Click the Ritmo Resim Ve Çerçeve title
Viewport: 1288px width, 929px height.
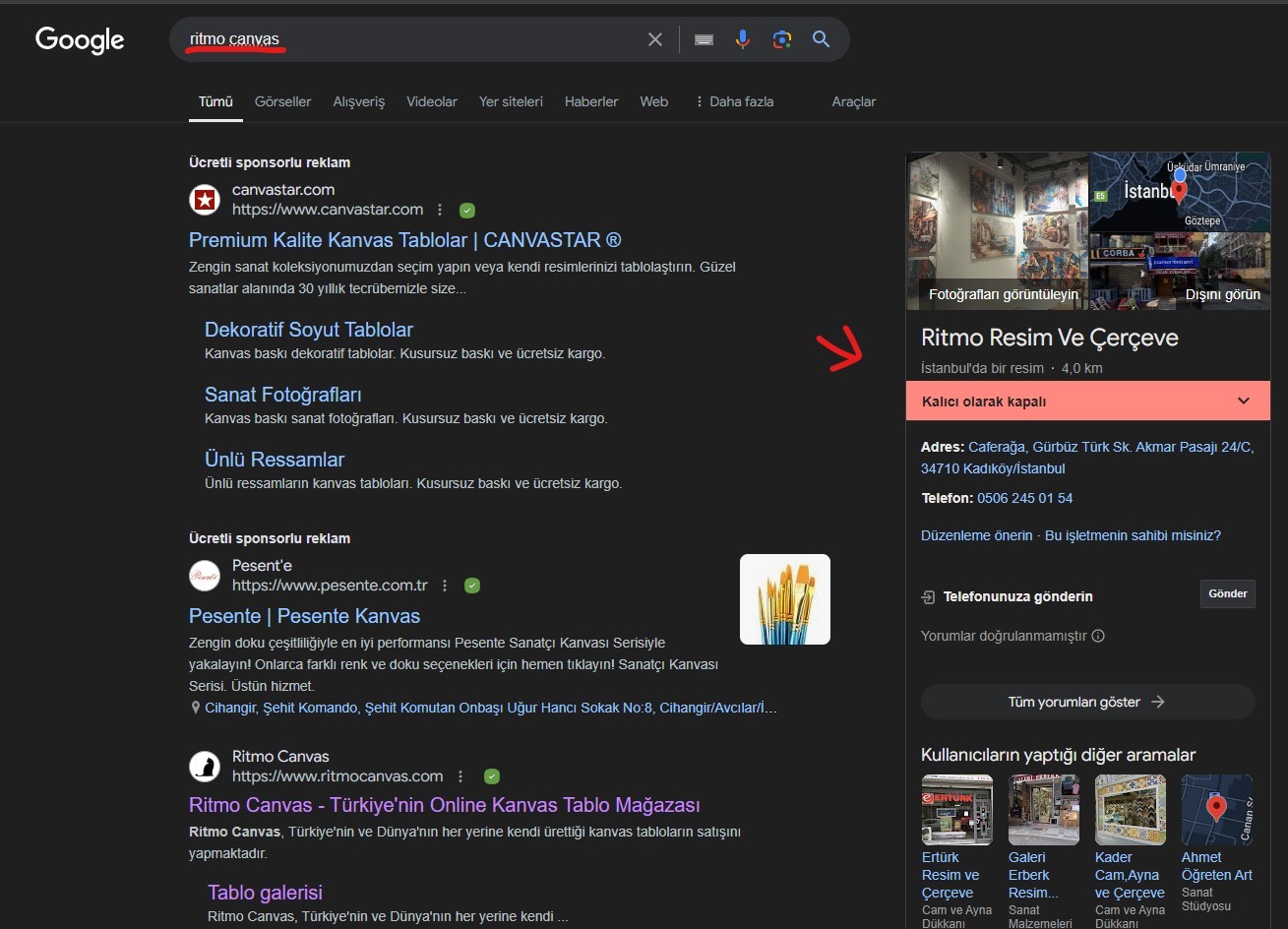click(x=1049, y=338)
